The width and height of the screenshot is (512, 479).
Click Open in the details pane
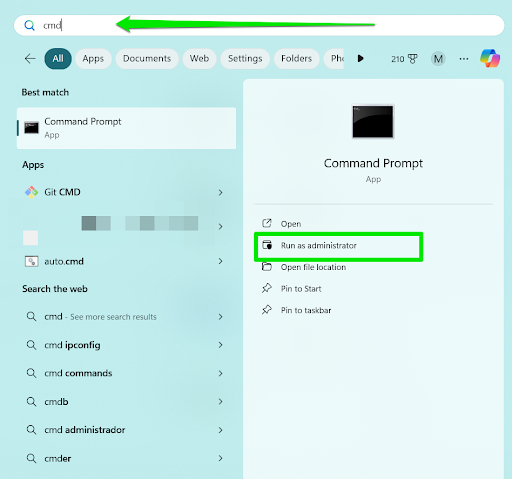[291, 224]
